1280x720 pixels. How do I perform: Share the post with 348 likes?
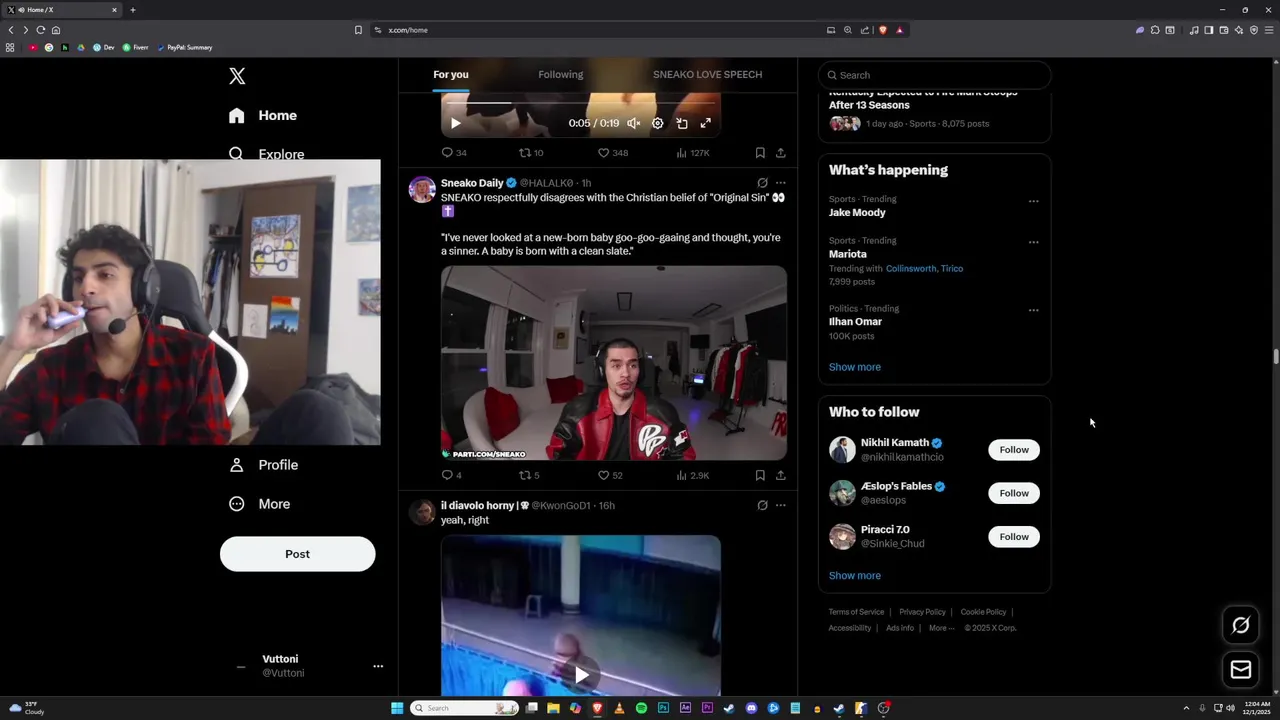tap(781, 153)
